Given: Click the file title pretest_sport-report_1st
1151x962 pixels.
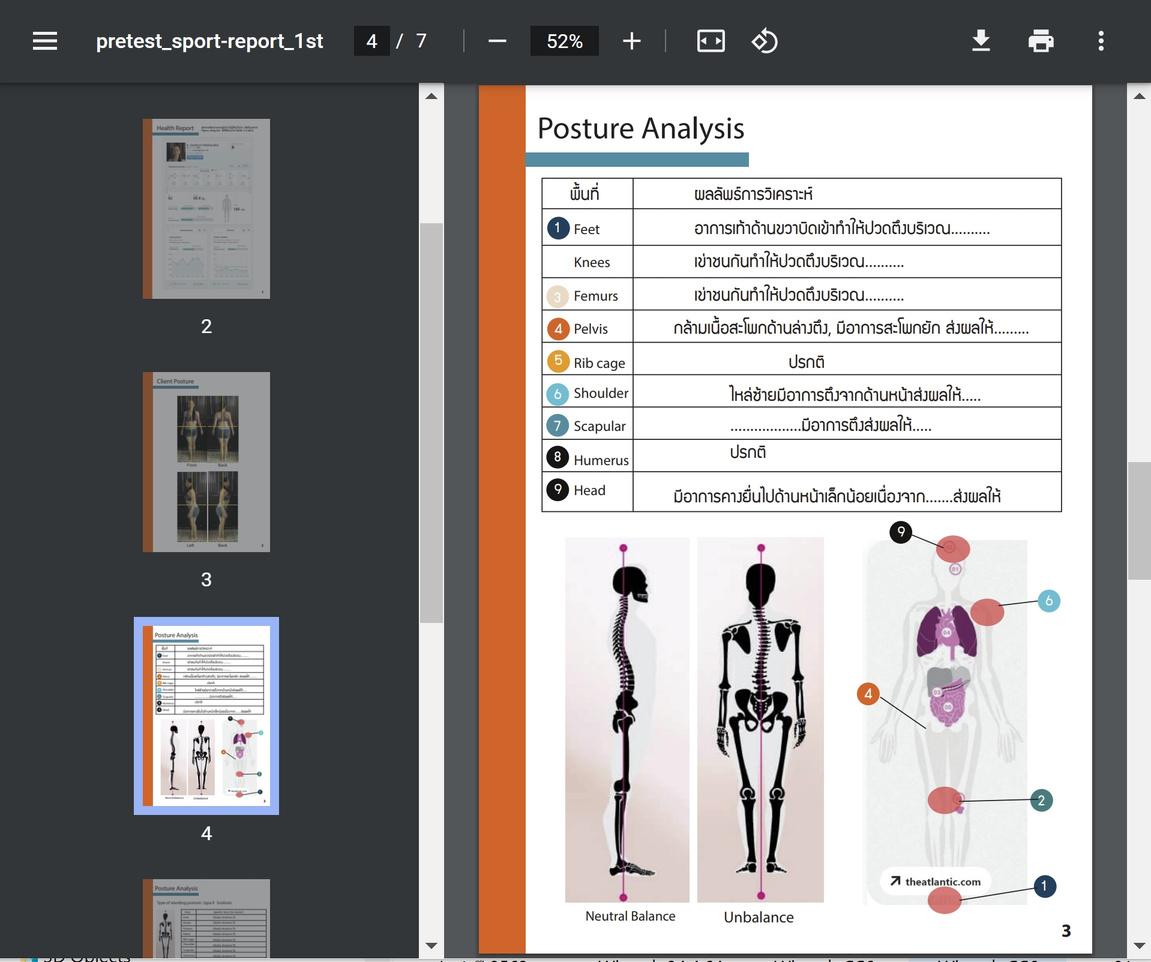Looking at the screenshot, I should [209, 41].
